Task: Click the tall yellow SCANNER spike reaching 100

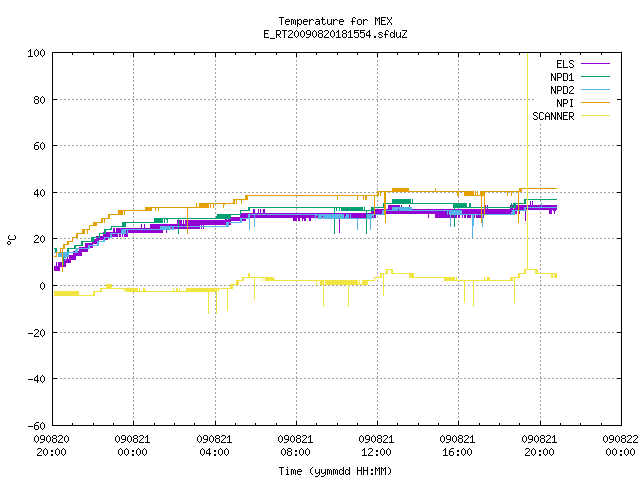Action: click(527, 159)
